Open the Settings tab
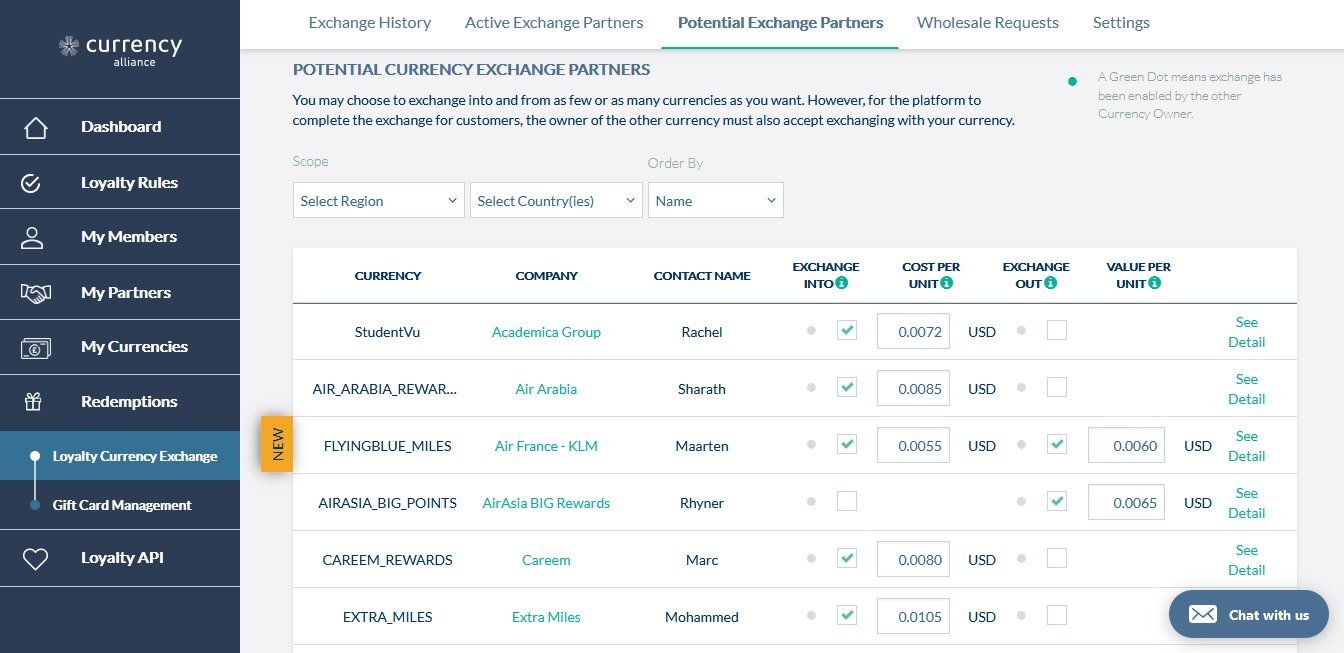 click(1121, 22)
